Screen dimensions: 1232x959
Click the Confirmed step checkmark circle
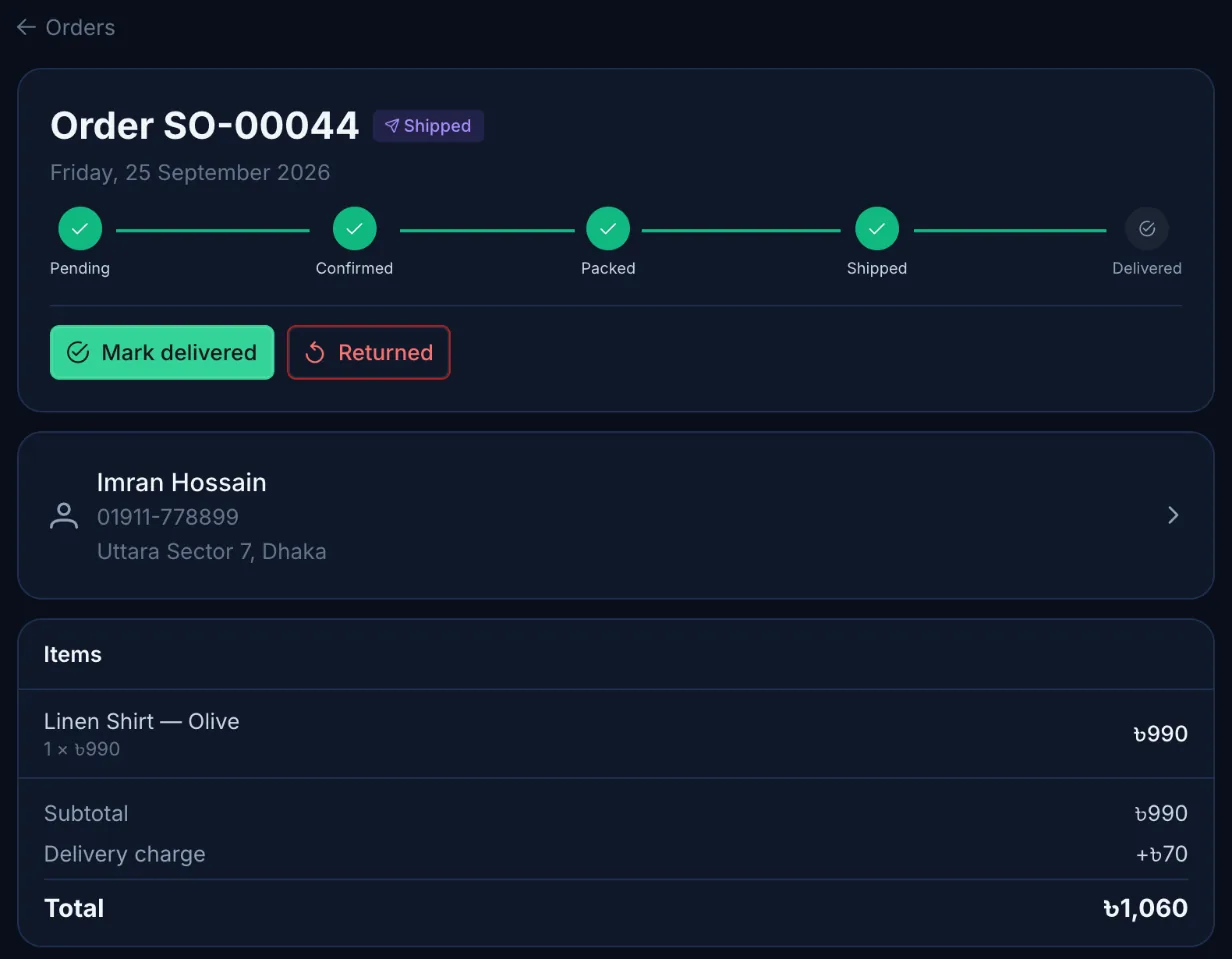pos(354,229)
